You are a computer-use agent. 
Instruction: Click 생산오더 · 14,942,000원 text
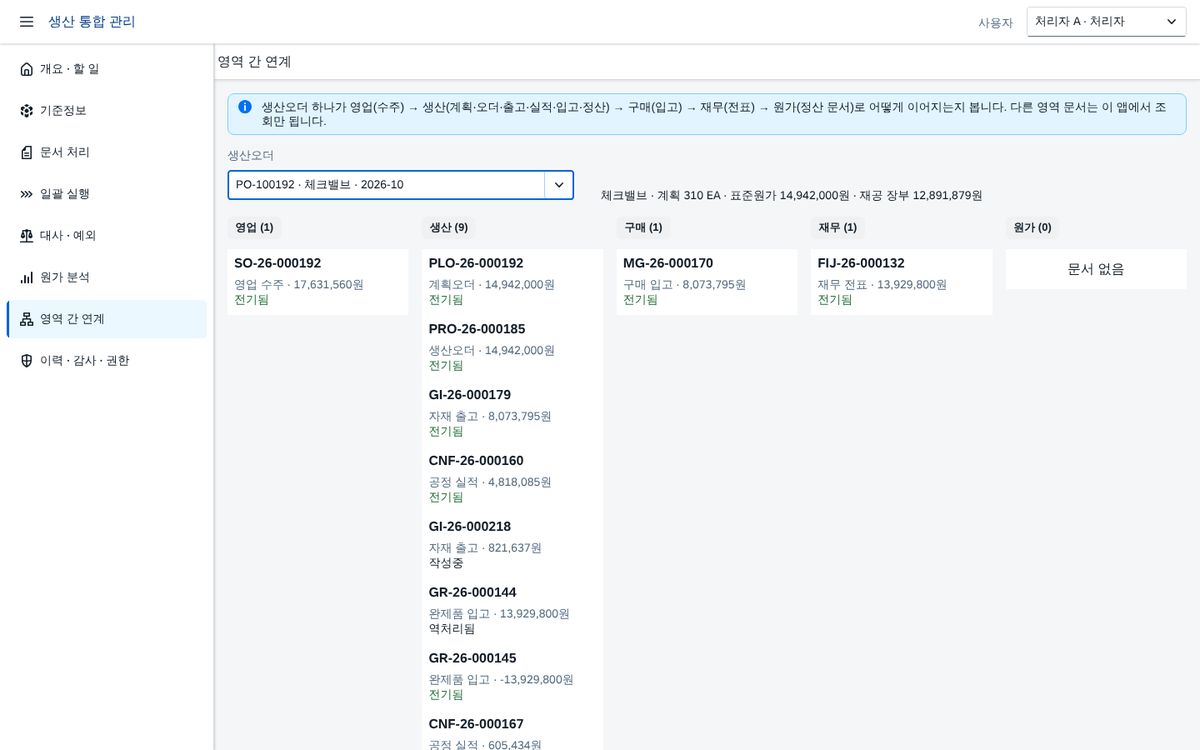492,351
